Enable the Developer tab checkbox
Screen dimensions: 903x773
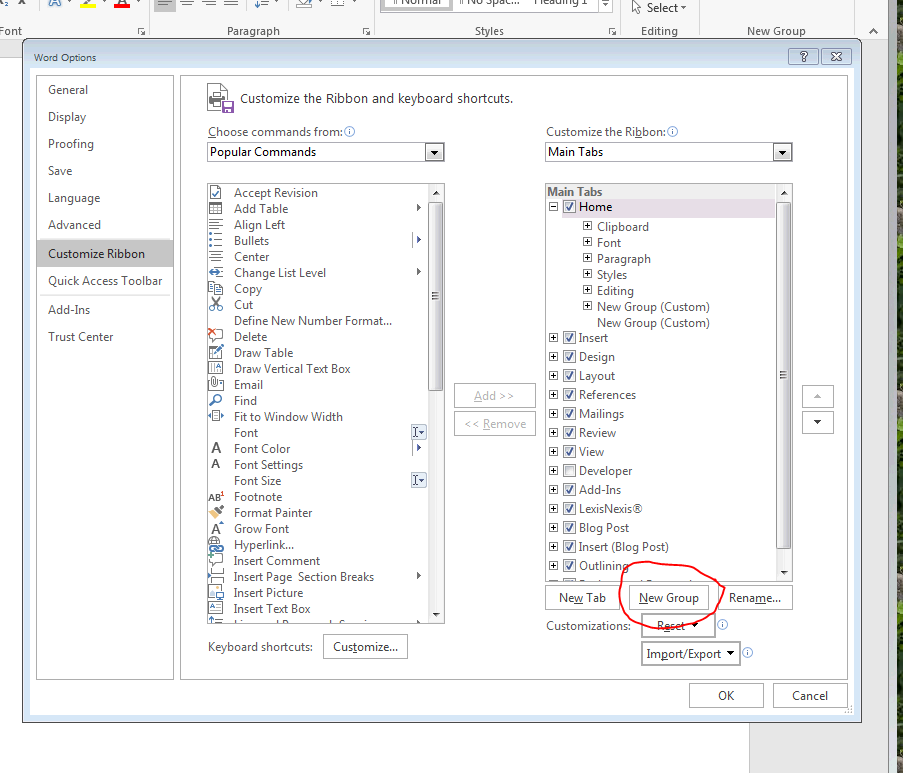tap(570, 471)
